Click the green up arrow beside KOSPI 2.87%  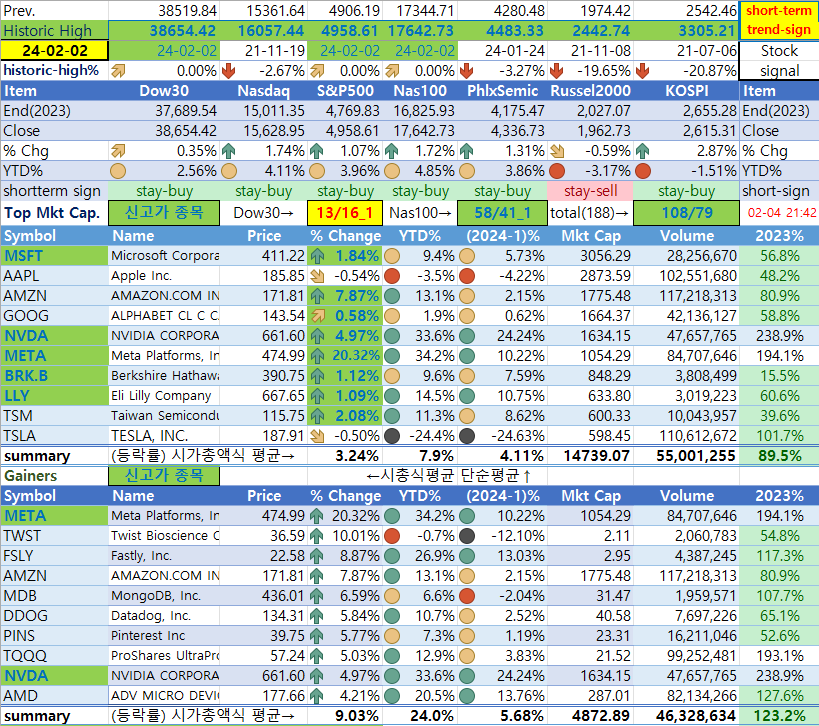tap(642, 151)
